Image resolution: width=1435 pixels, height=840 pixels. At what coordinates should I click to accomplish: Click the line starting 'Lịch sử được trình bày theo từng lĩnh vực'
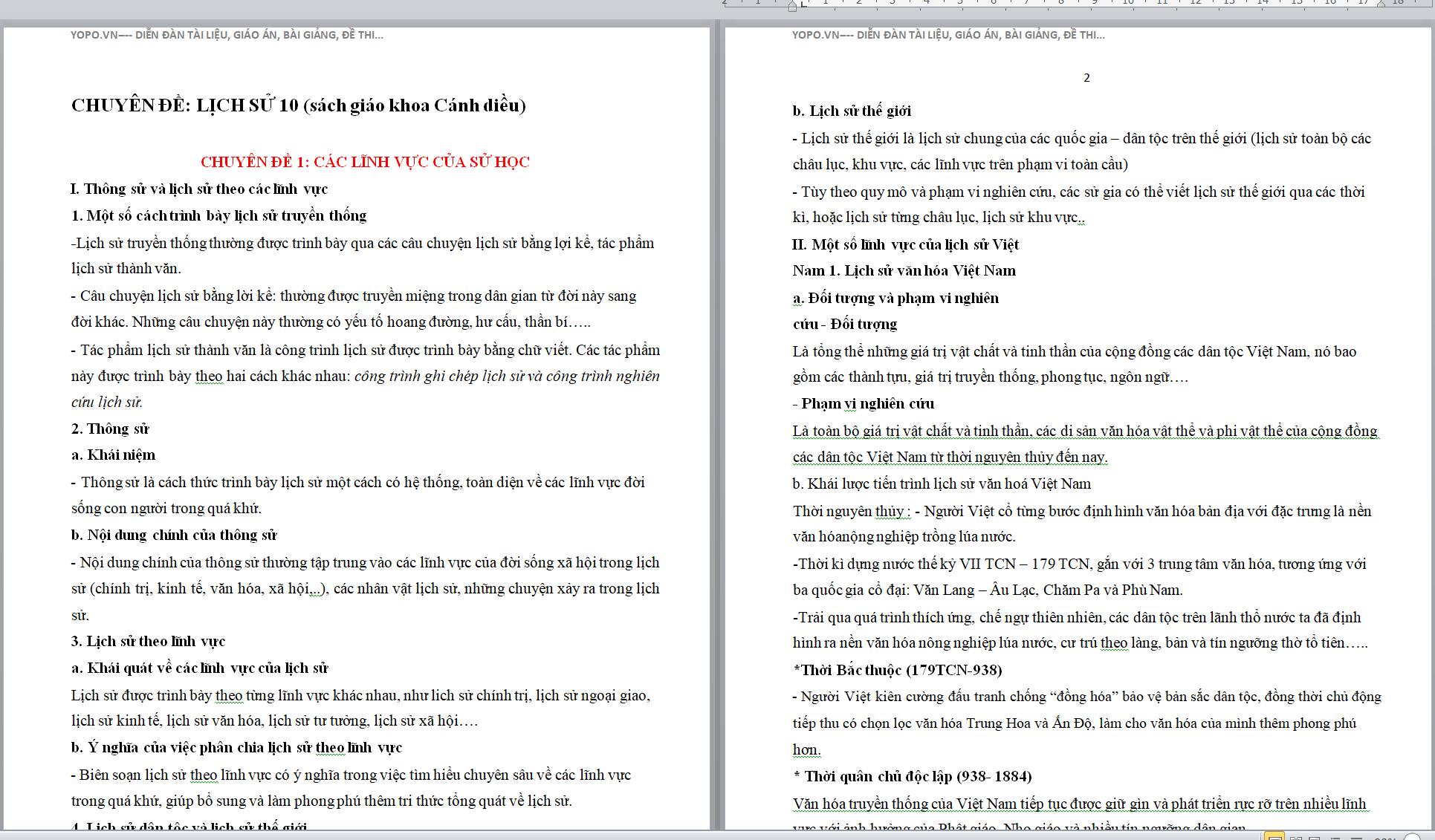360,696
